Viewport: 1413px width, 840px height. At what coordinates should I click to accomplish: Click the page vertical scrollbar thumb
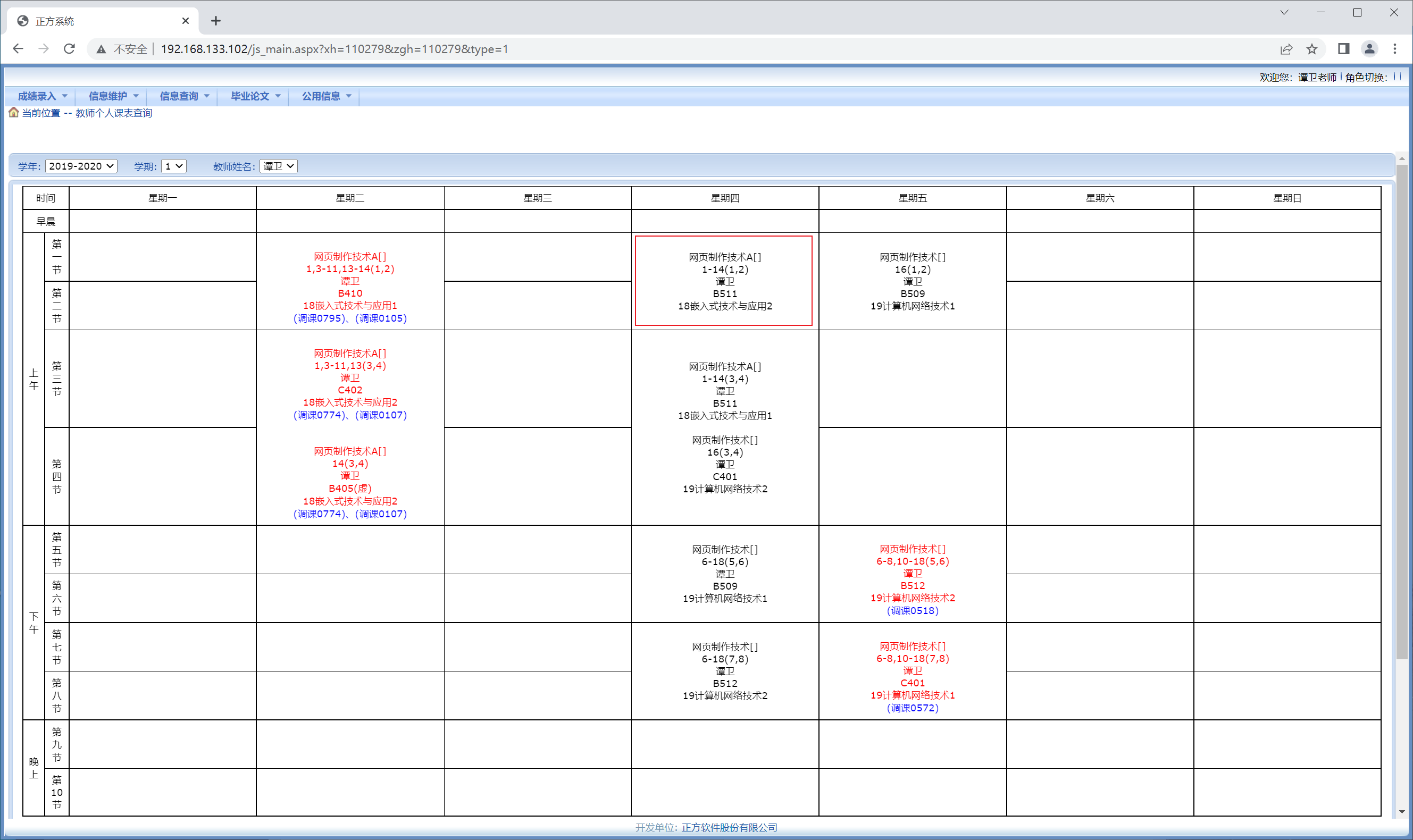click(1402, 413)
